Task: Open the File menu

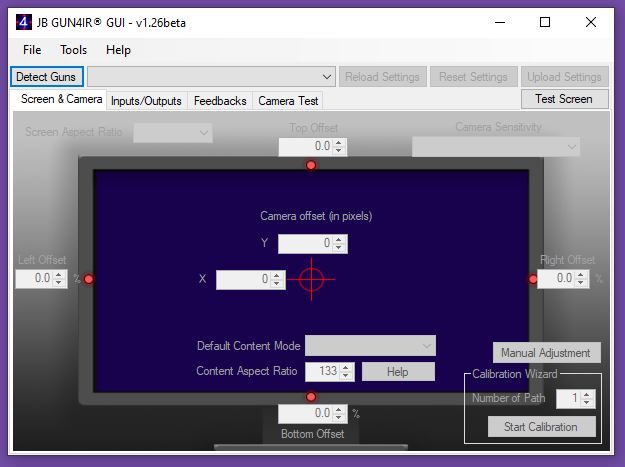Action: point(32,50)
